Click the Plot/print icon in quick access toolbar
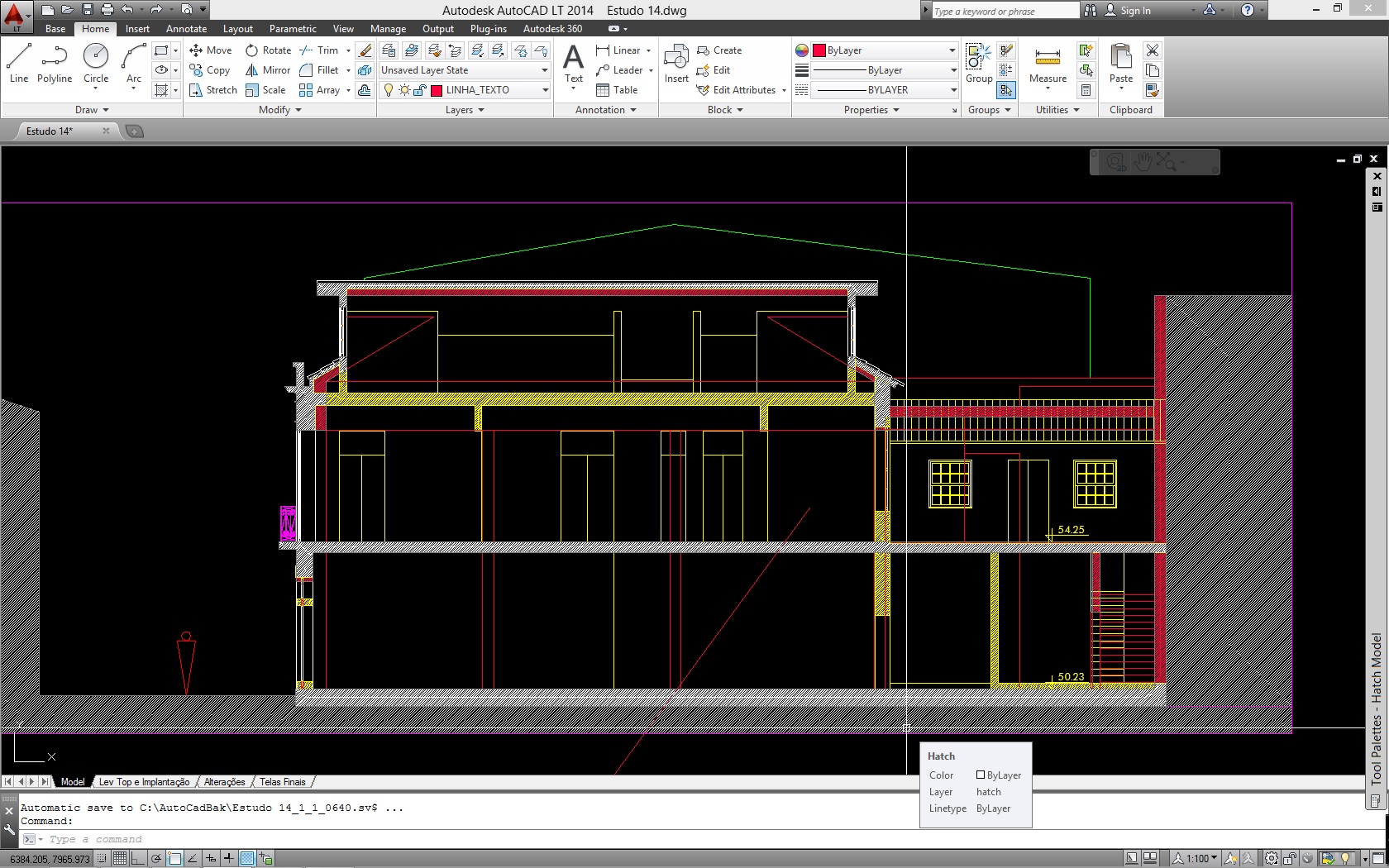1389x868 pixels. click(x=107, y=10)
